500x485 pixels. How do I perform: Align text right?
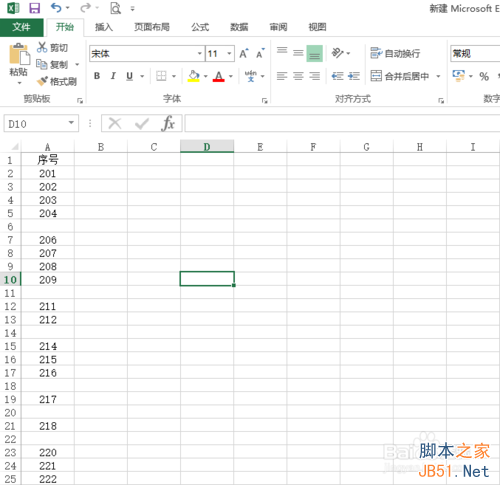(x=315, y=76)
